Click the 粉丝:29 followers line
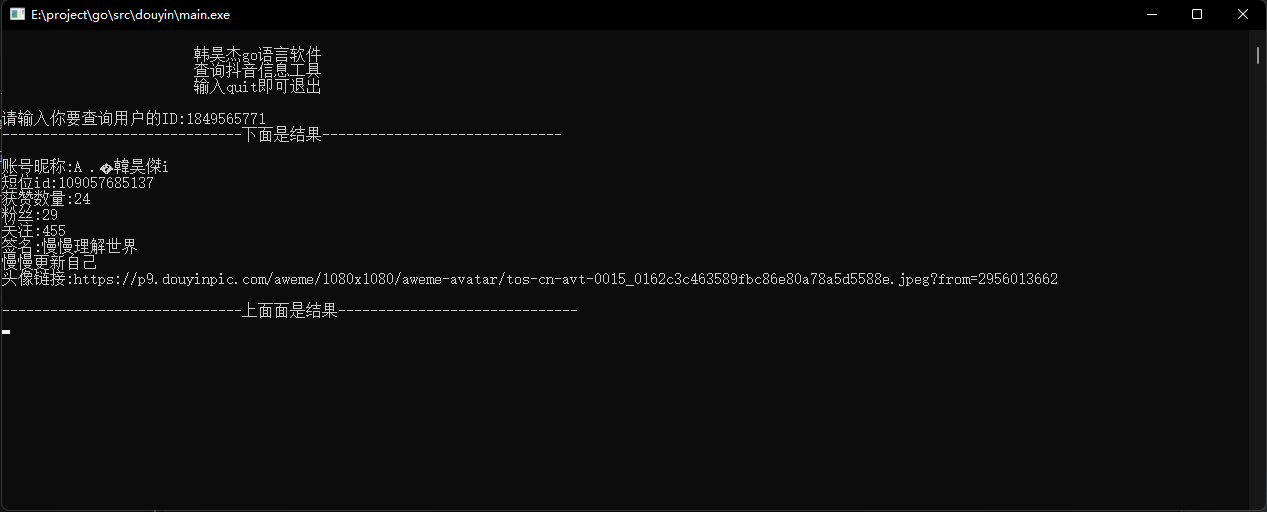The height and width of the screenshot is (512, 1267). coord(30,215)
